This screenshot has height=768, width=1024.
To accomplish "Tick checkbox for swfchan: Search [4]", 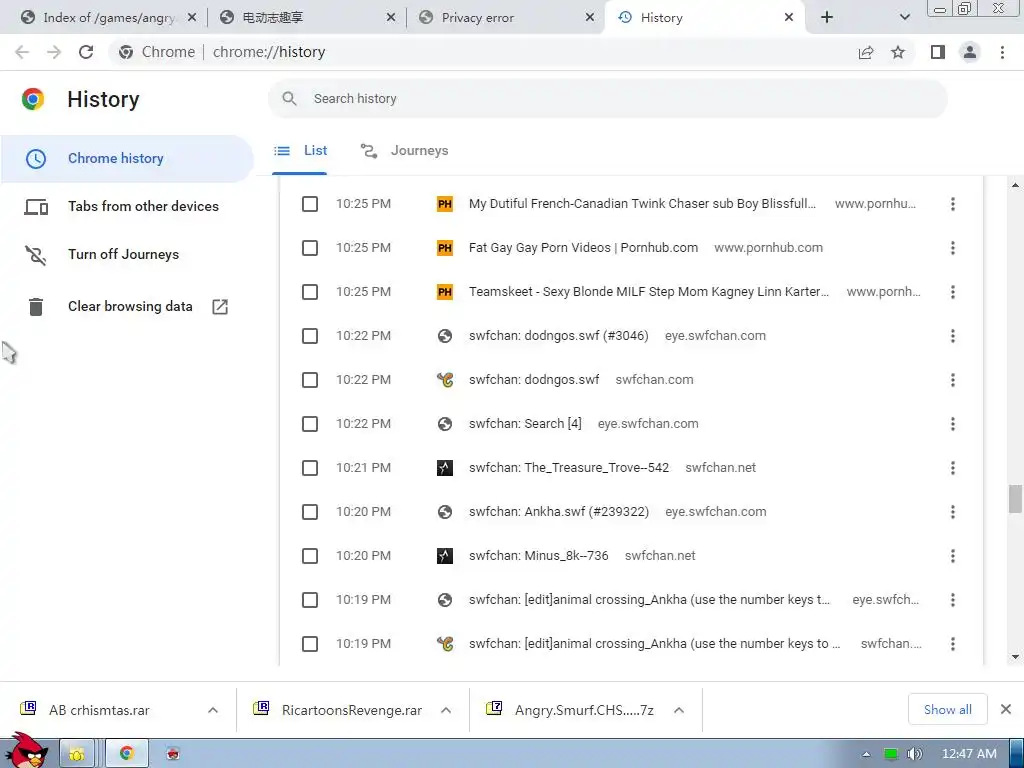I will (x=310, y=424).
